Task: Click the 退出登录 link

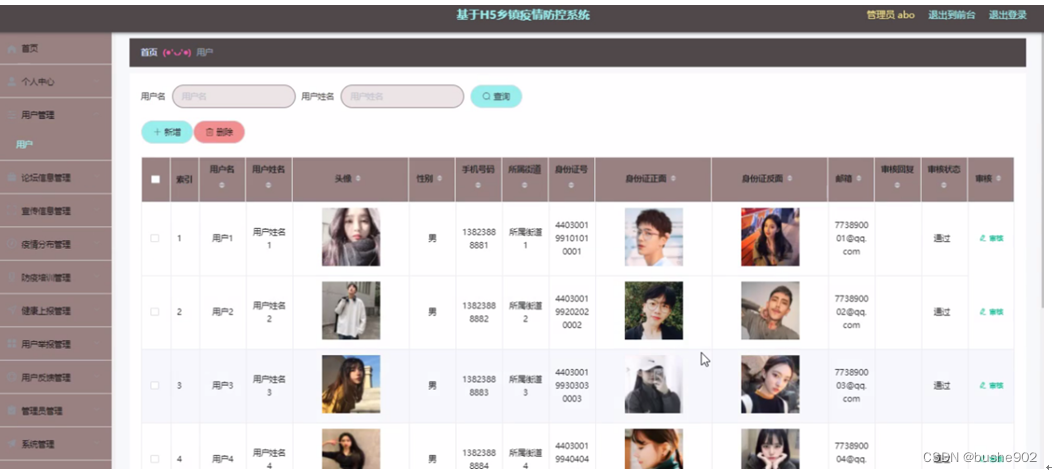Action: (1007, 15)
